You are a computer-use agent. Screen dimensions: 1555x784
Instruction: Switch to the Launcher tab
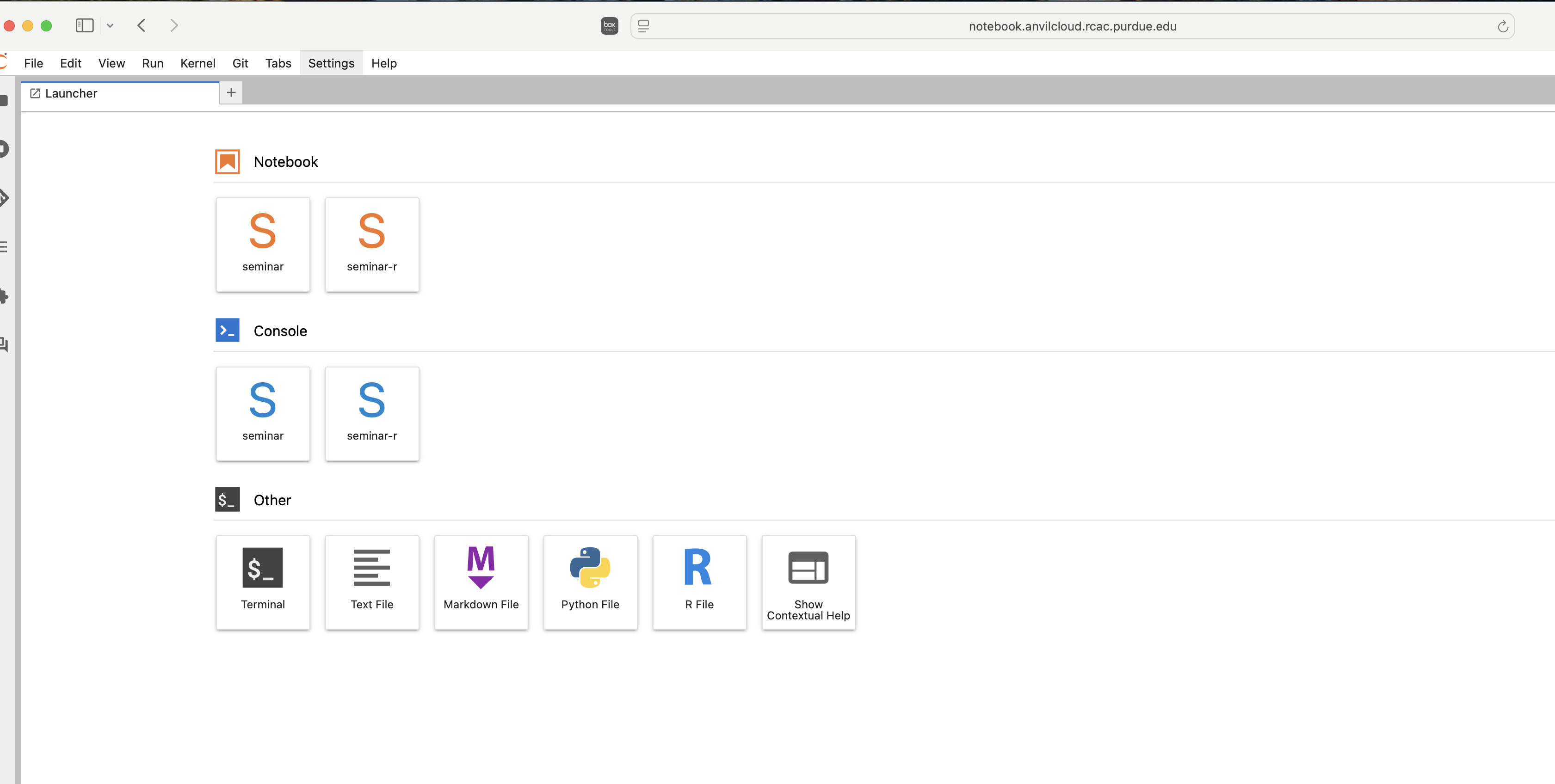coord(71,93)
